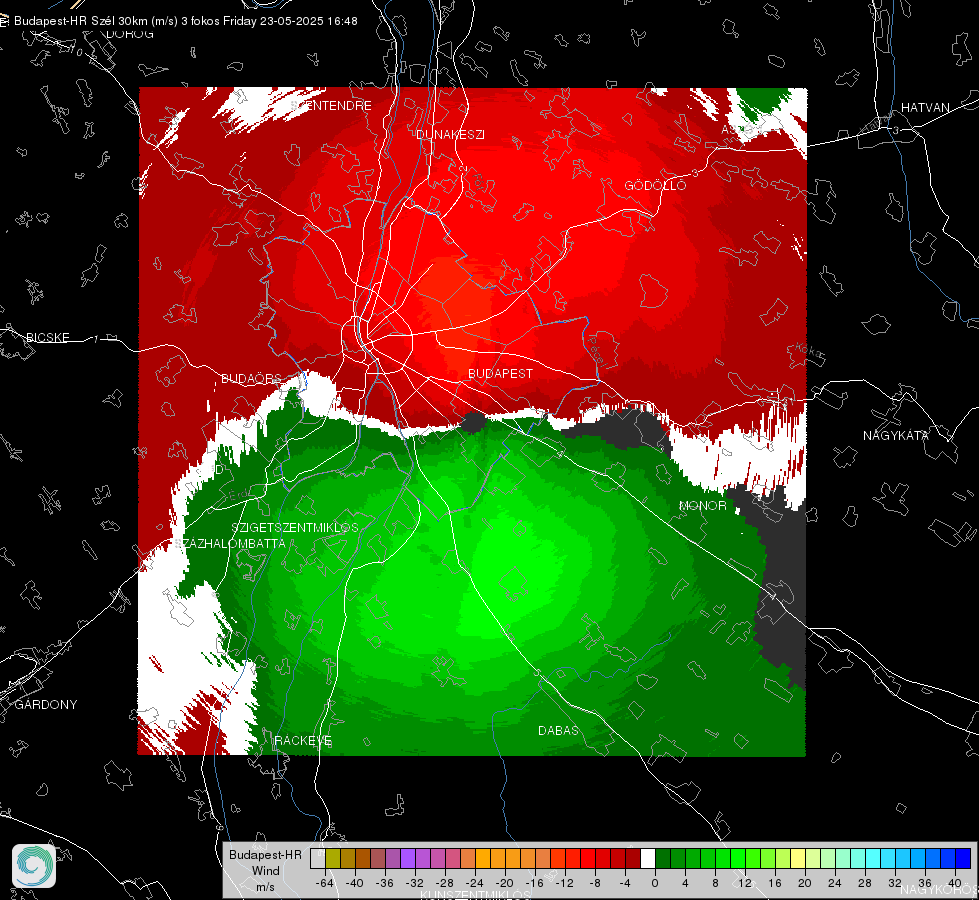Click the radar title text Budapest-HR Szél 30km

coord(81,21)
